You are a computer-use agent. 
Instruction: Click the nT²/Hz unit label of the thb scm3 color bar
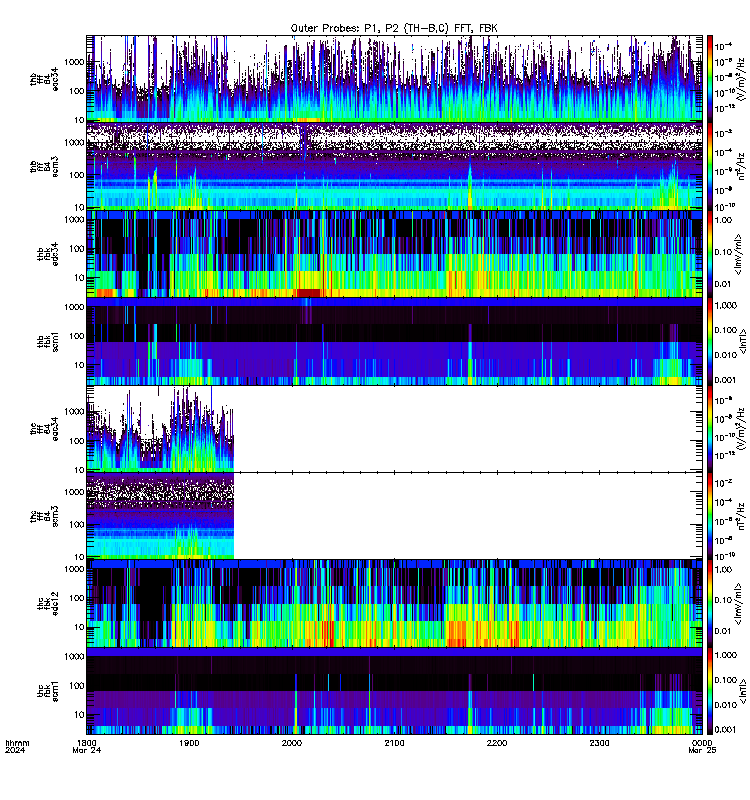click(x=740, y=166)
